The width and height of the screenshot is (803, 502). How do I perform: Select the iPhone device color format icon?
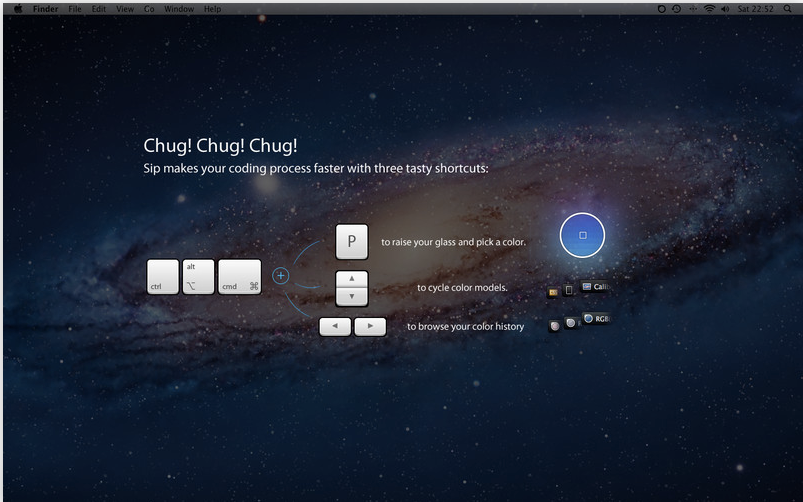[x=568, y=290]
